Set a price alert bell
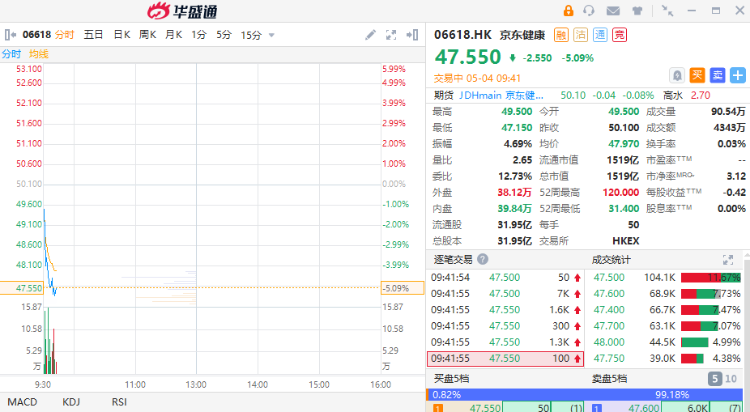 point(677,75)
